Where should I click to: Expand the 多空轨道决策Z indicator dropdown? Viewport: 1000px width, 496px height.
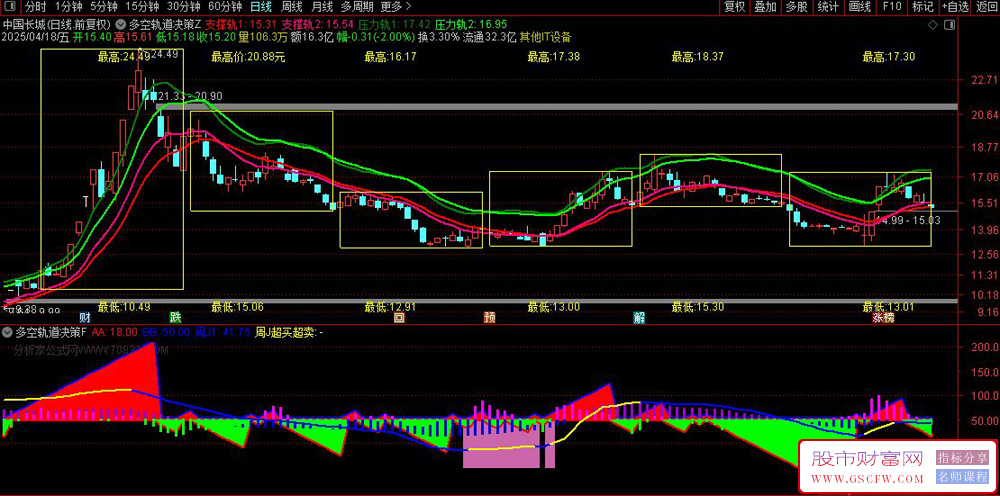[x=121, y=25]
